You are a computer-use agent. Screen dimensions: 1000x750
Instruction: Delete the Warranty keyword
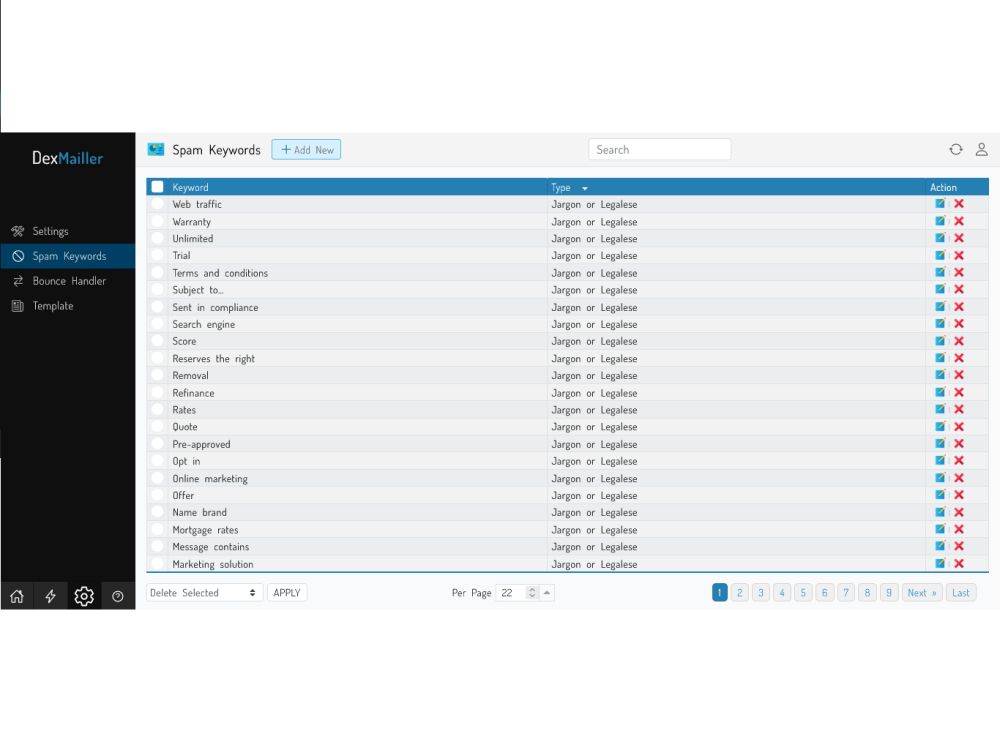(959, 221)
